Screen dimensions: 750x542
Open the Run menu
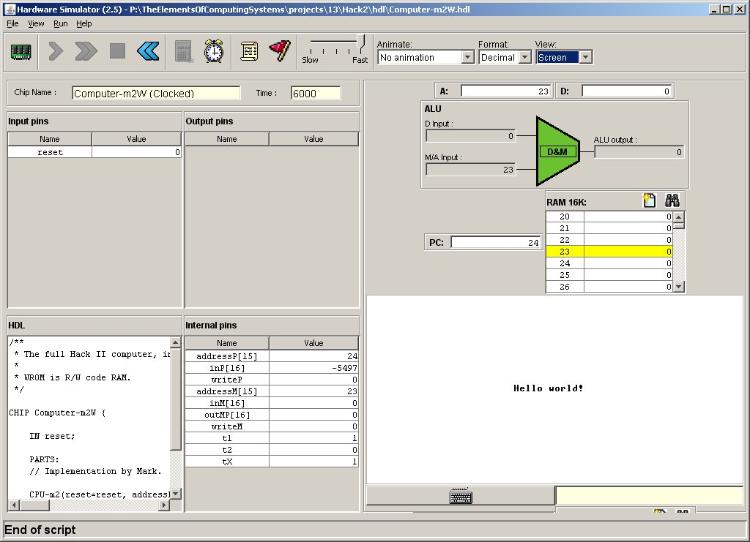tap(60, 23)
